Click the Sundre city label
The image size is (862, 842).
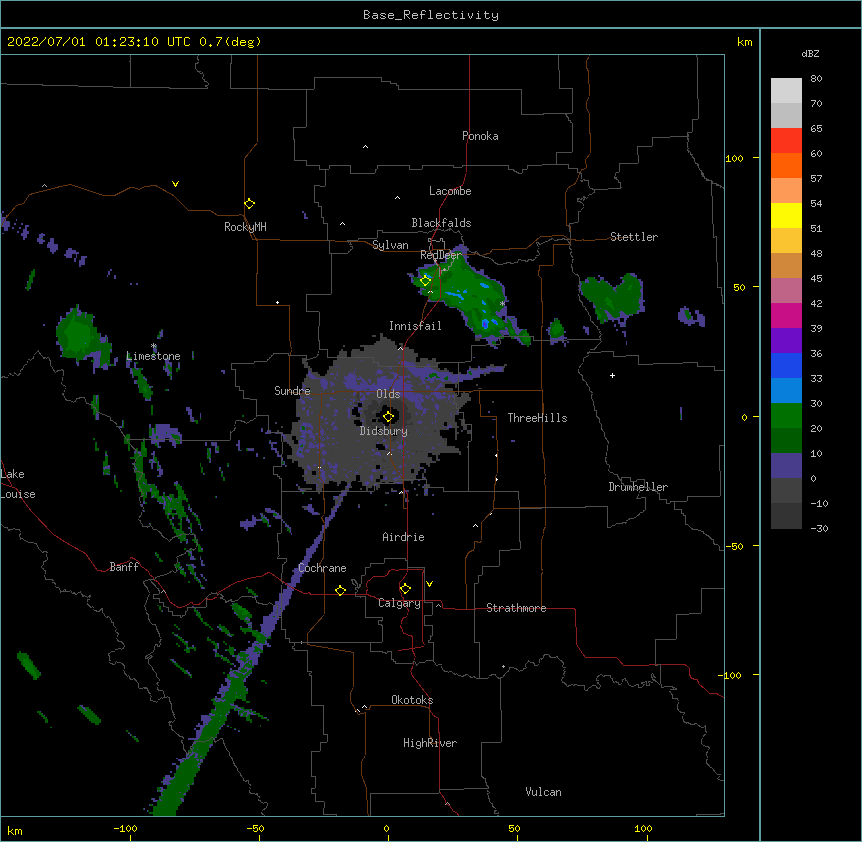[292, 391]
